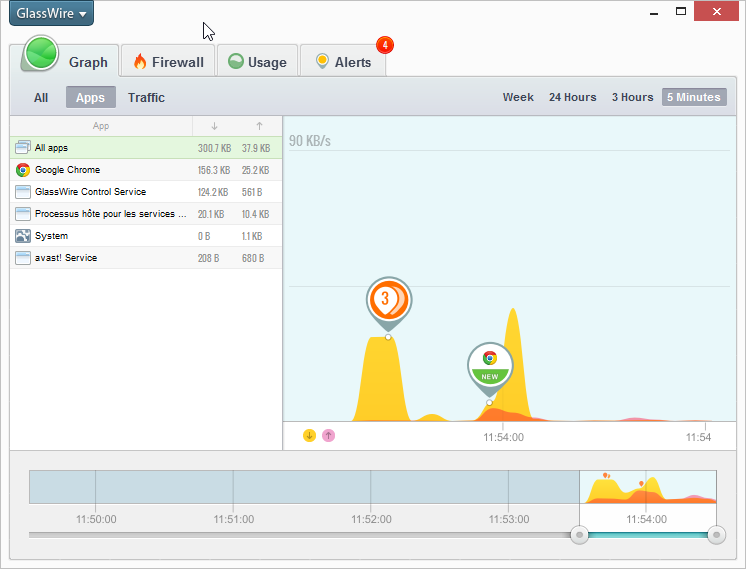This screenshot has height=569, width=746.
Task: Click All apps download value 300.7 KB
Action: coord(215,148)
